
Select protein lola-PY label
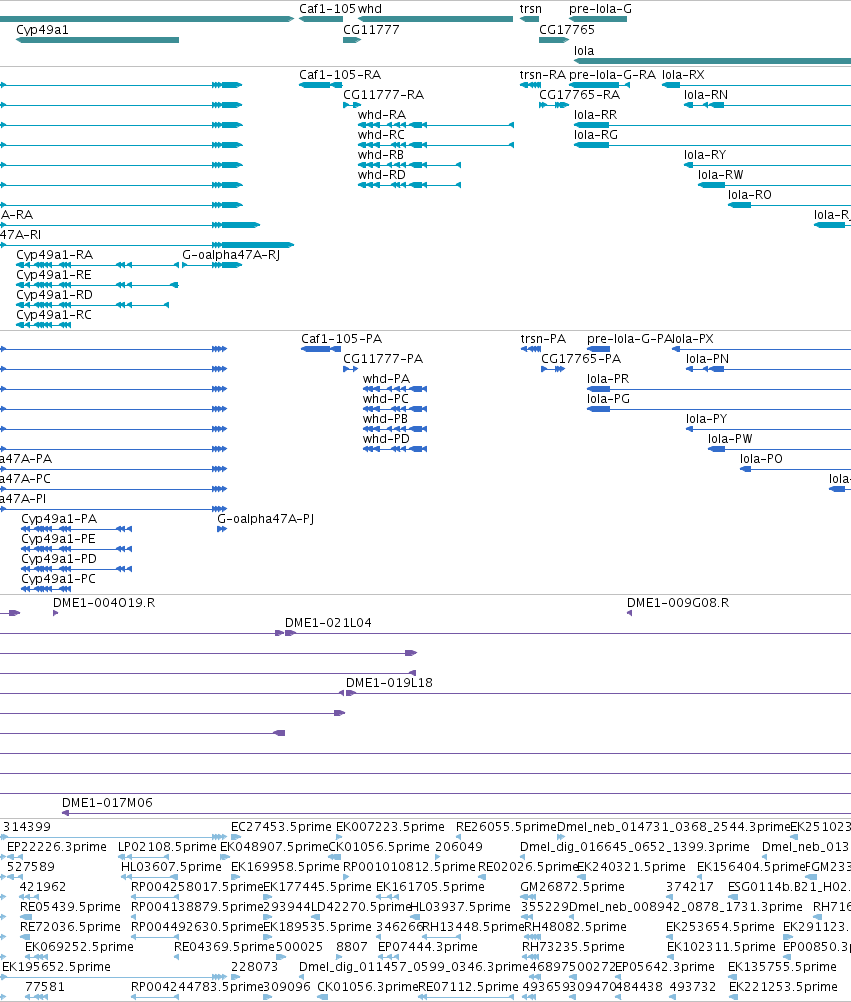click(x=707, y=419)
